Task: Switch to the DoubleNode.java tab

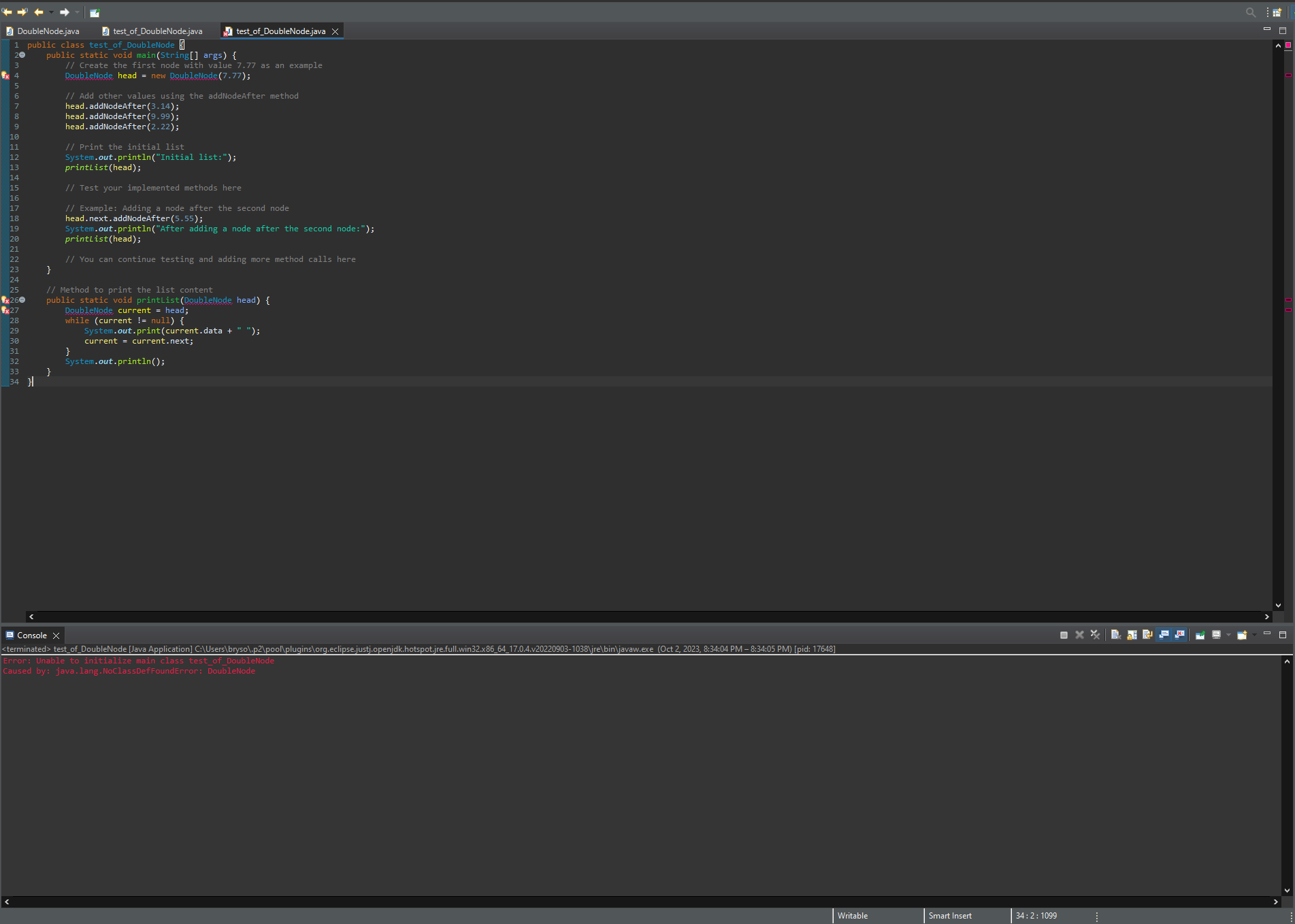Action: click(x=43, y=31)
